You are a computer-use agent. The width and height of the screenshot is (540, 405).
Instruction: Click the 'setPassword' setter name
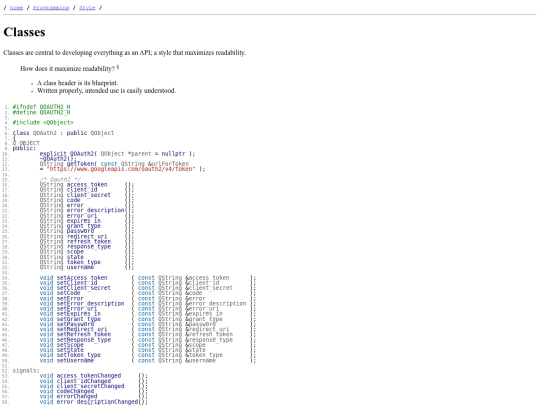point(75,324)
